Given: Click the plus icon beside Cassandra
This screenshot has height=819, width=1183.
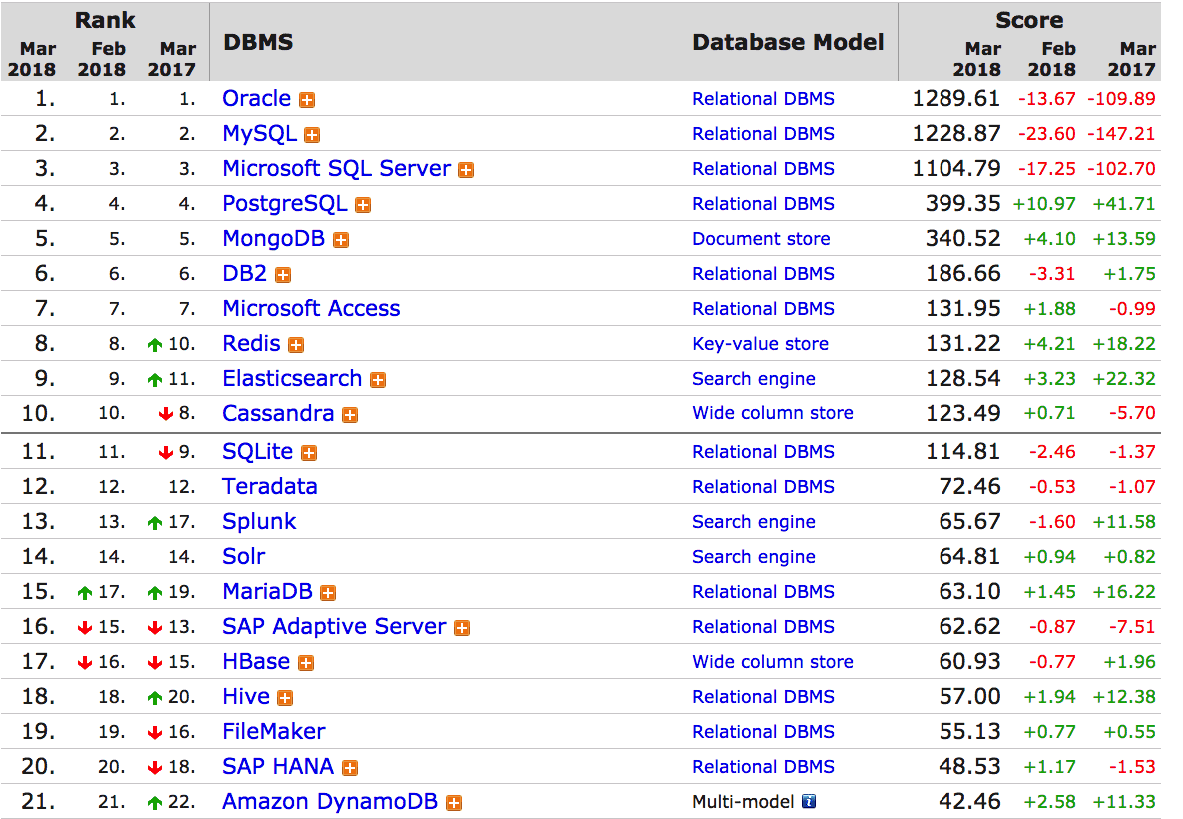Looking at the screenshot, I should [x=350, y=415].
